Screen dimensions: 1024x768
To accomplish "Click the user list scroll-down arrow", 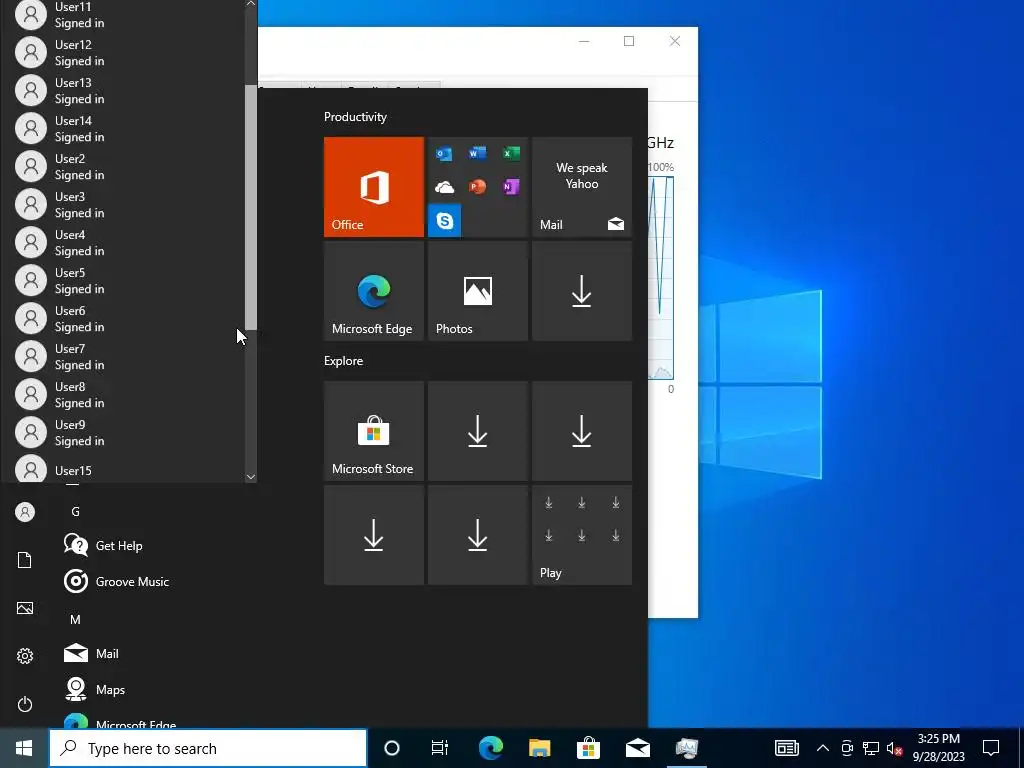I will click(251, 477).
